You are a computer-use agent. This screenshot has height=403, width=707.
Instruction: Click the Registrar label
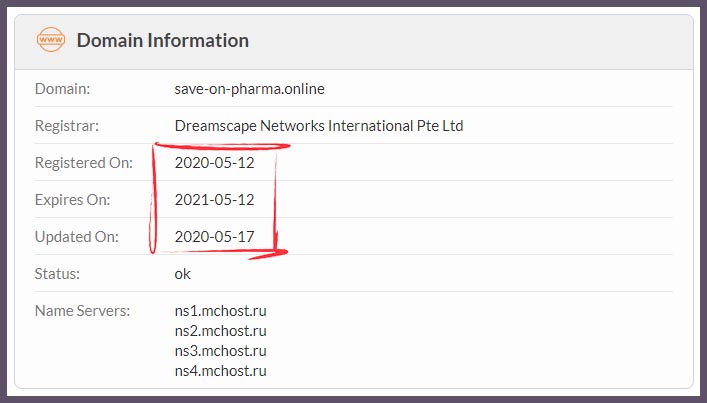[x=67, y=126]
